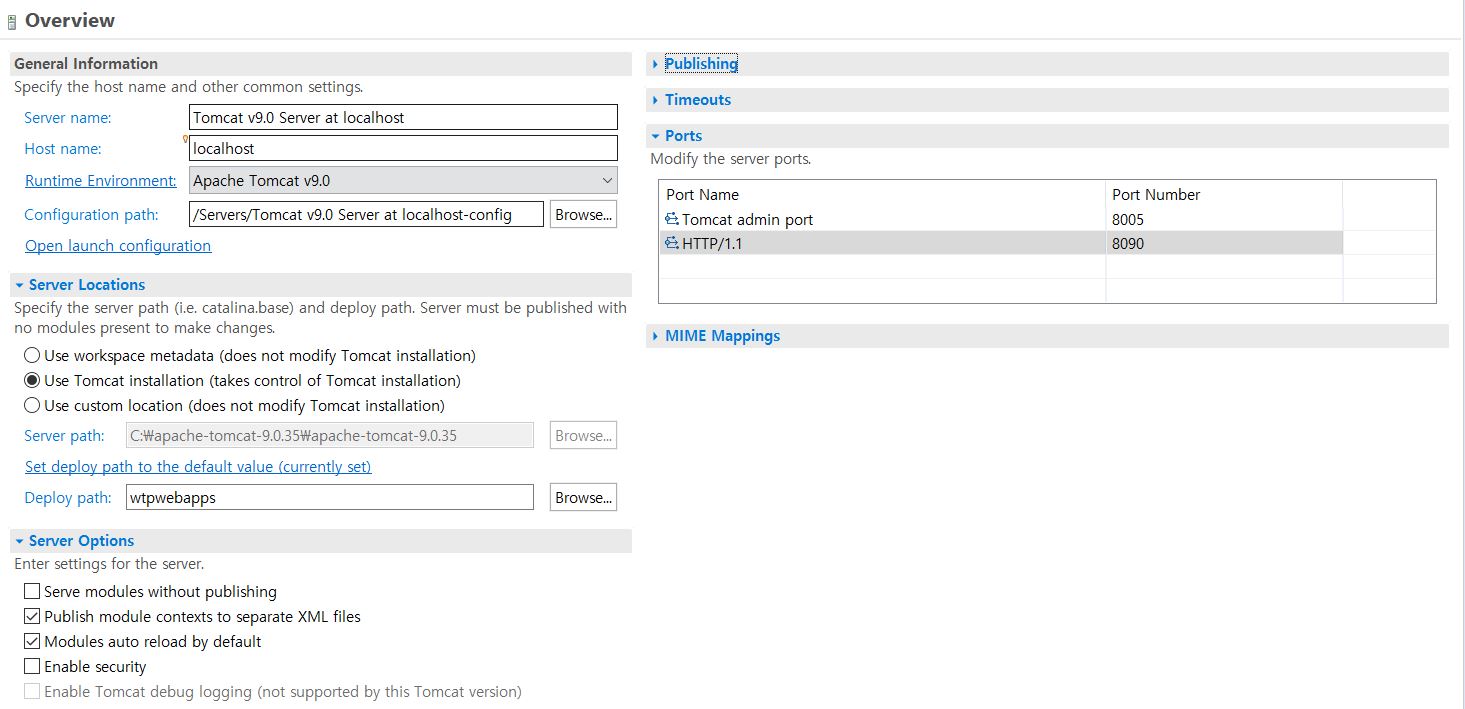This screenshot has height=709, width=1465.
Task: Open the Runtime Environment link
Action: pyautogui.click(x=100, y=180)
